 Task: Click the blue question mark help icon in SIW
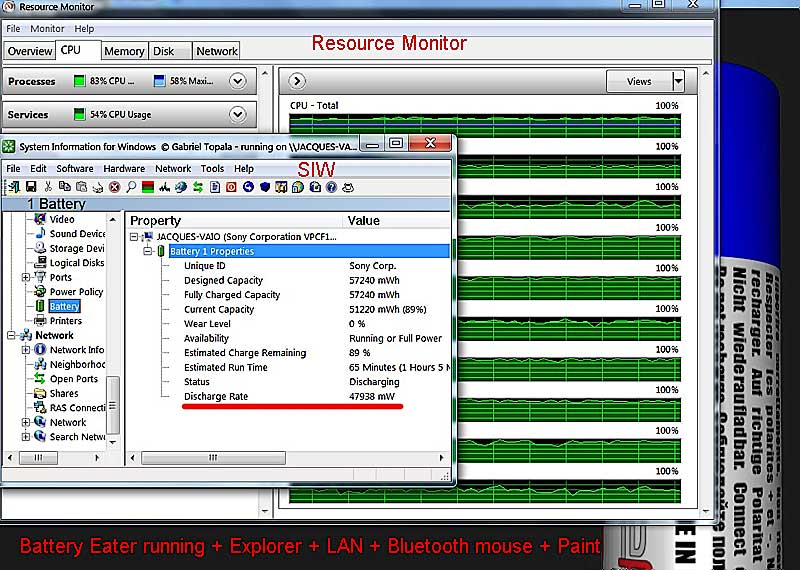(x=332, y=187)
